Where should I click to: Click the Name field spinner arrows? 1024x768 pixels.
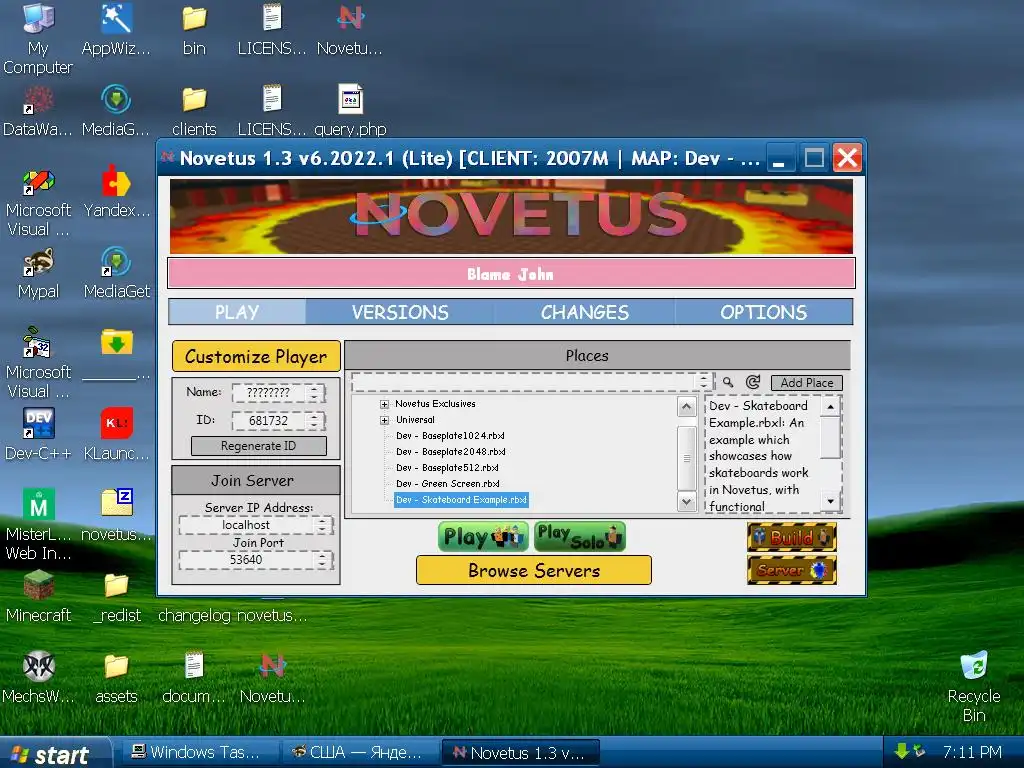(x=314, y=392)
